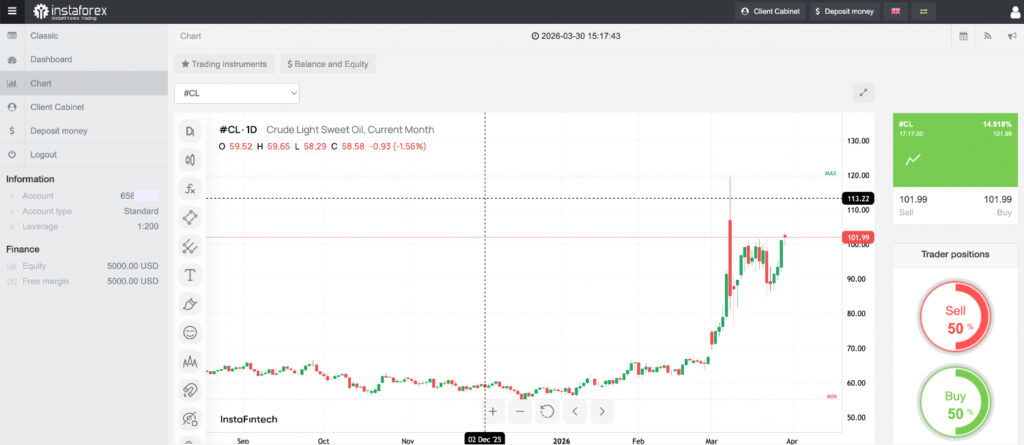Click the Leverage 1:200 value

pyautogui.click(x=146, y=226)
